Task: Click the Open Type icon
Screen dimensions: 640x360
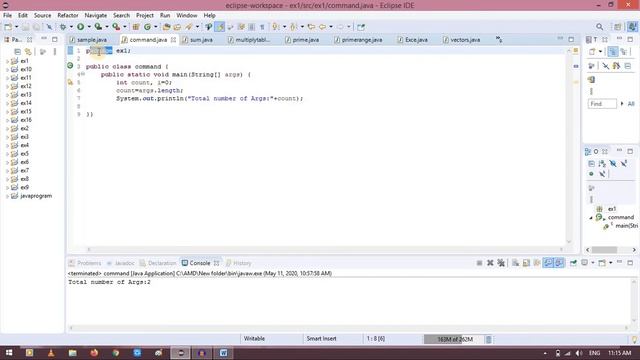Action: click(x=166, y=27)
